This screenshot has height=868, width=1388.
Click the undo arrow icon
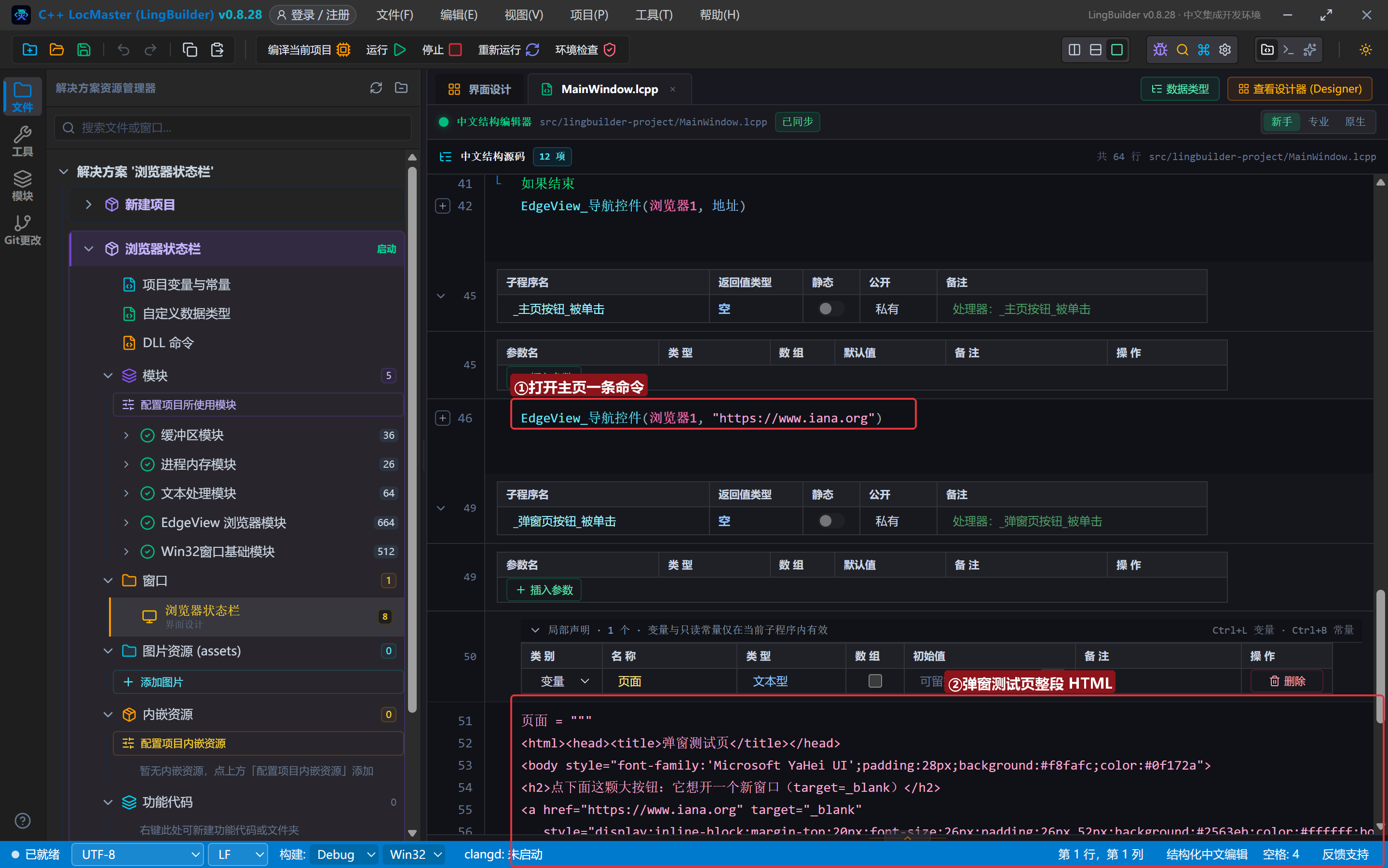(x=123, y=50)
